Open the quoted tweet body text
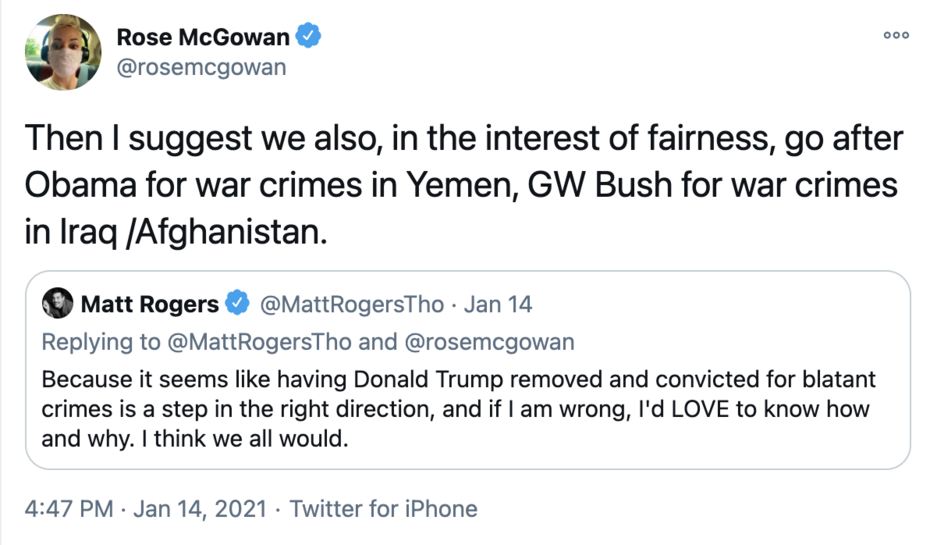Screen dimensions: 930x545 (x=455, y=409)
